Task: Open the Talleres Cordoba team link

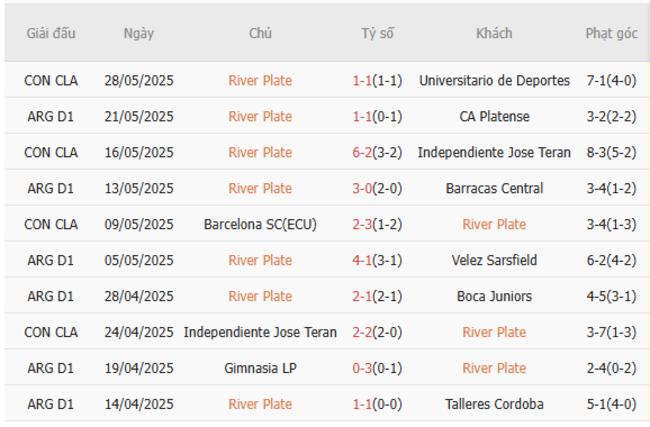Action: tap(494, 404)
